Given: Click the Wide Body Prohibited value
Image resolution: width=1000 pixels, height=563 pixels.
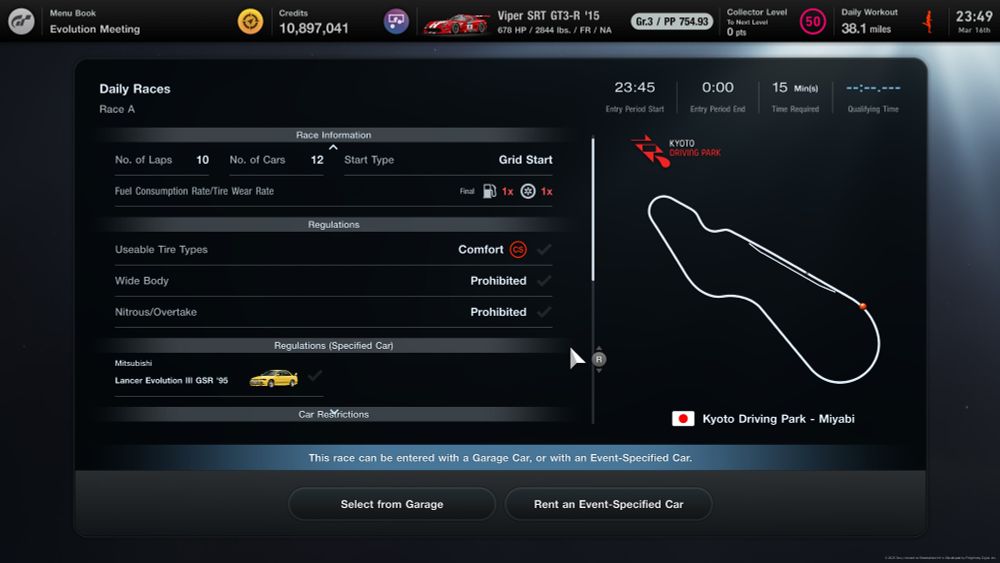Looking at the screenshot, I should (498, 281).
